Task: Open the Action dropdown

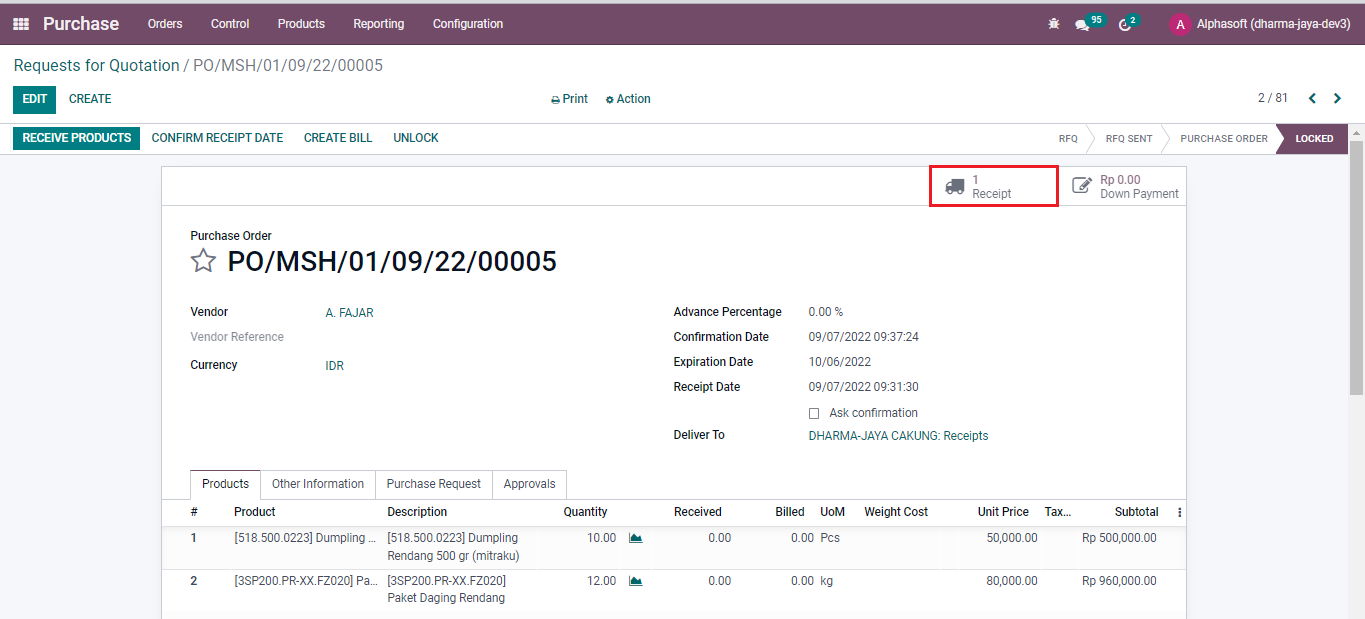Action: tap(628, 99)
